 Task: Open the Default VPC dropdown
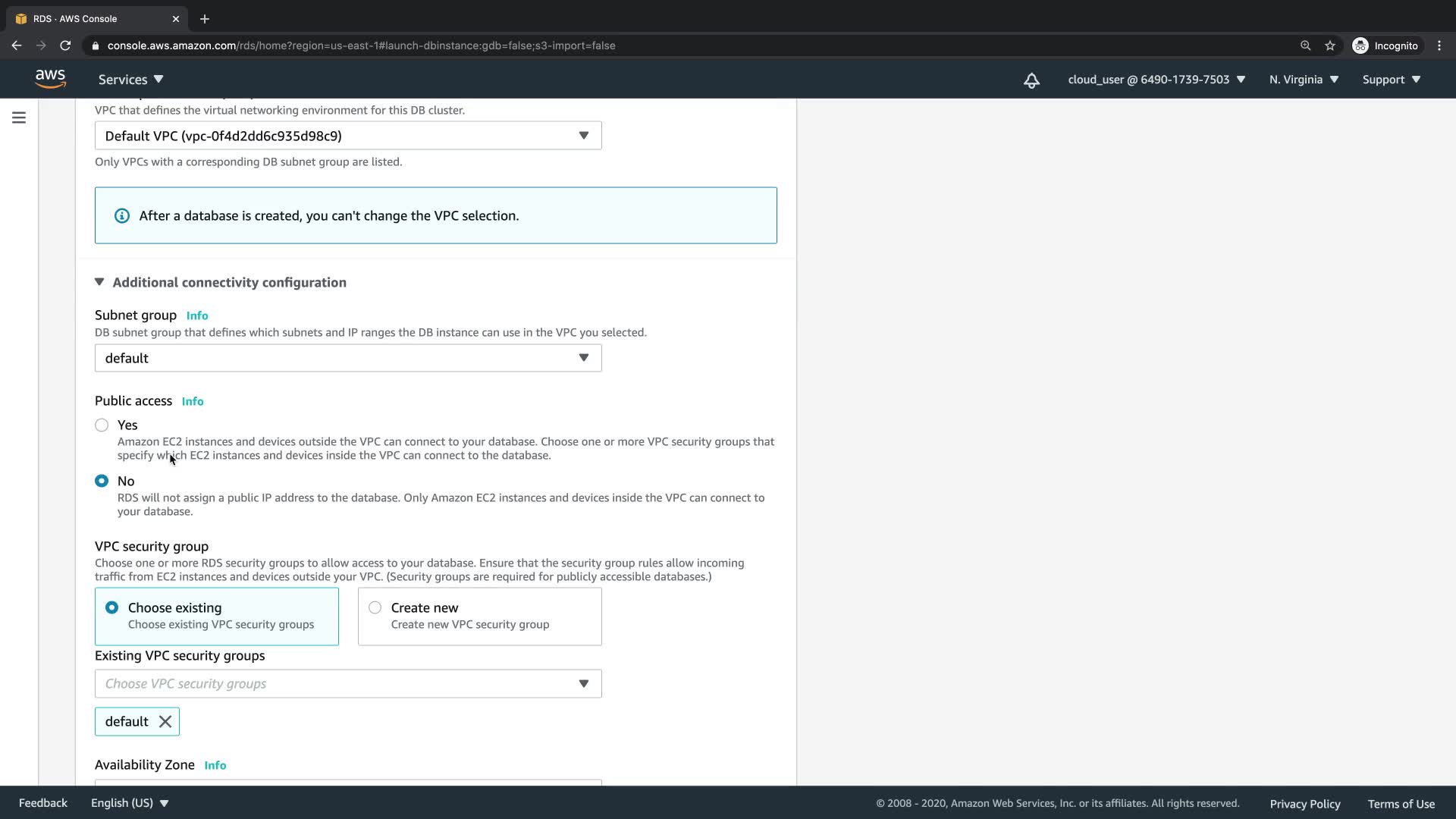pyautogui.click(x=348, y=136)
